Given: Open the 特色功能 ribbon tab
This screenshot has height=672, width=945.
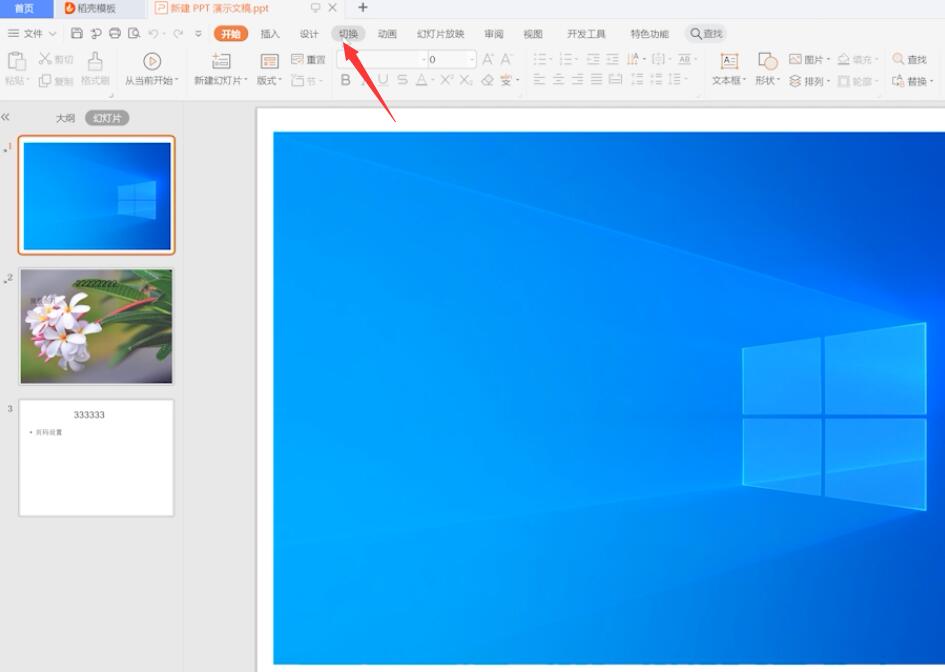Looking at the screenshot, I should tap(649, 34).
